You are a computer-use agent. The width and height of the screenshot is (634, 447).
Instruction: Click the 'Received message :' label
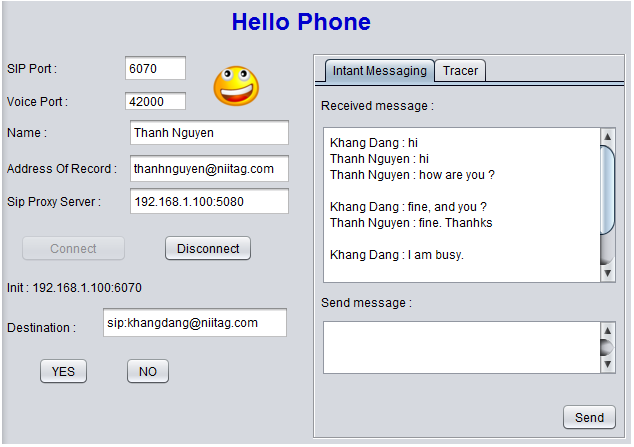[377, 106]
